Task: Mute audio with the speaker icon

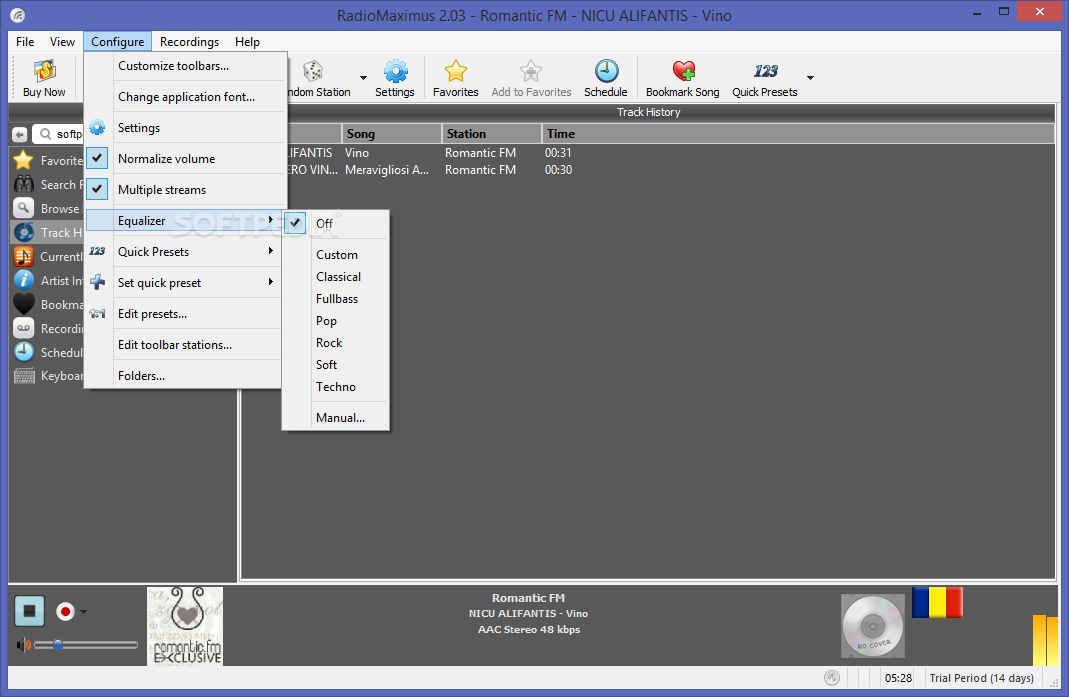Action: [x=23, y=644]
